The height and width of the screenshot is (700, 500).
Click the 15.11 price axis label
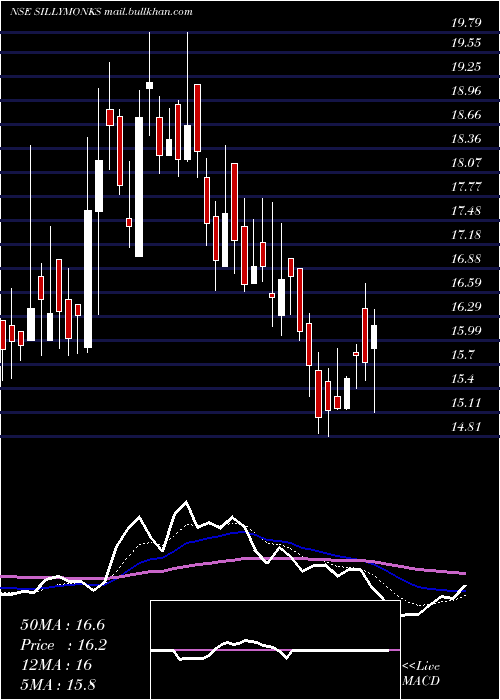(466, 403)
